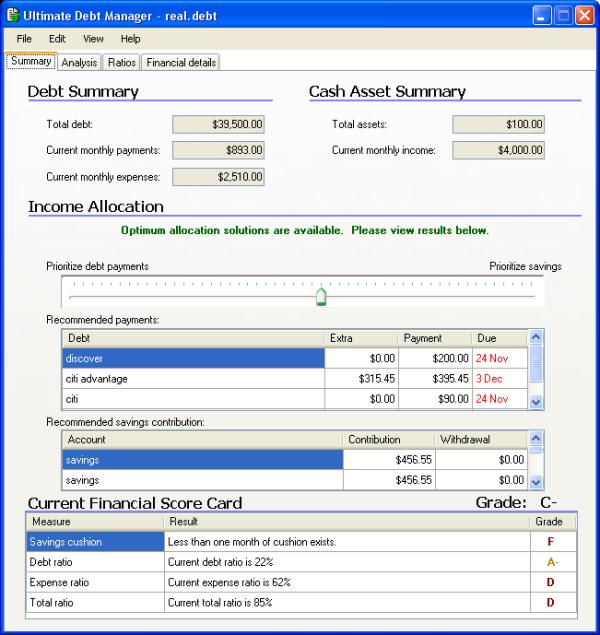Click the Current monthly payments field $893.00

point(218,150)
